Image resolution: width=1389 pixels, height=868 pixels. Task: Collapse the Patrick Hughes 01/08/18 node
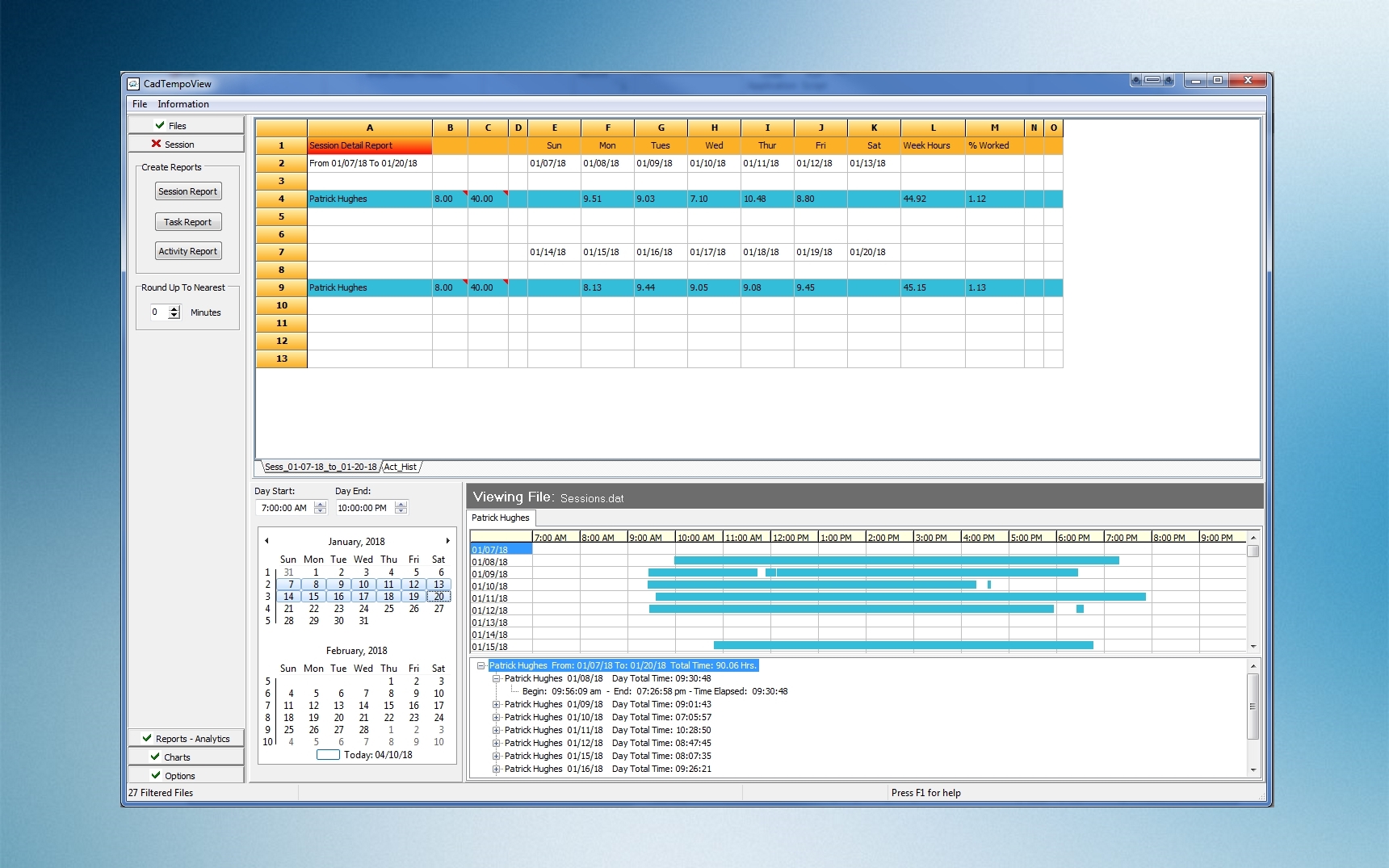497,679
